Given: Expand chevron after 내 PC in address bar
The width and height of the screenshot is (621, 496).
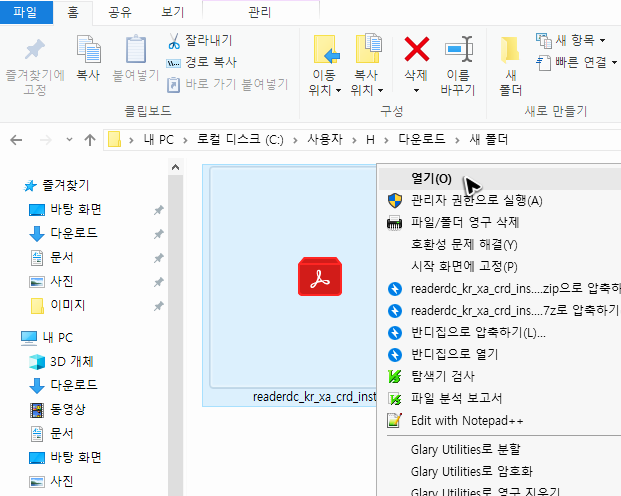Looking at the screenshot, I should coord(185,140).
